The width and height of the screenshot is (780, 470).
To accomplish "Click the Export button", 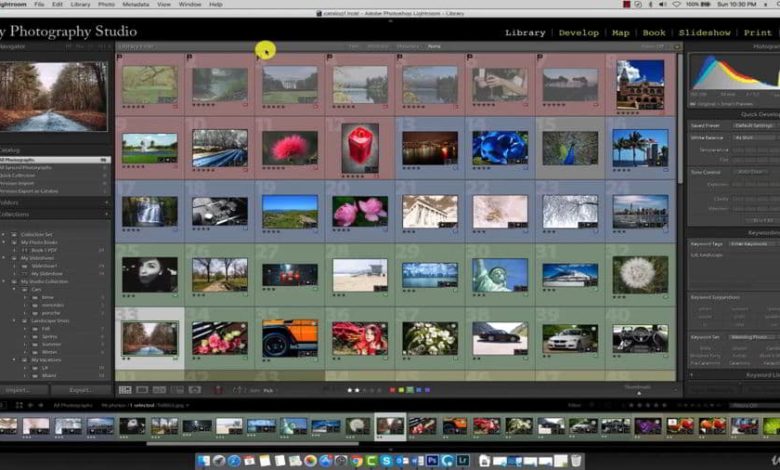I will click(x=81, y=390).
